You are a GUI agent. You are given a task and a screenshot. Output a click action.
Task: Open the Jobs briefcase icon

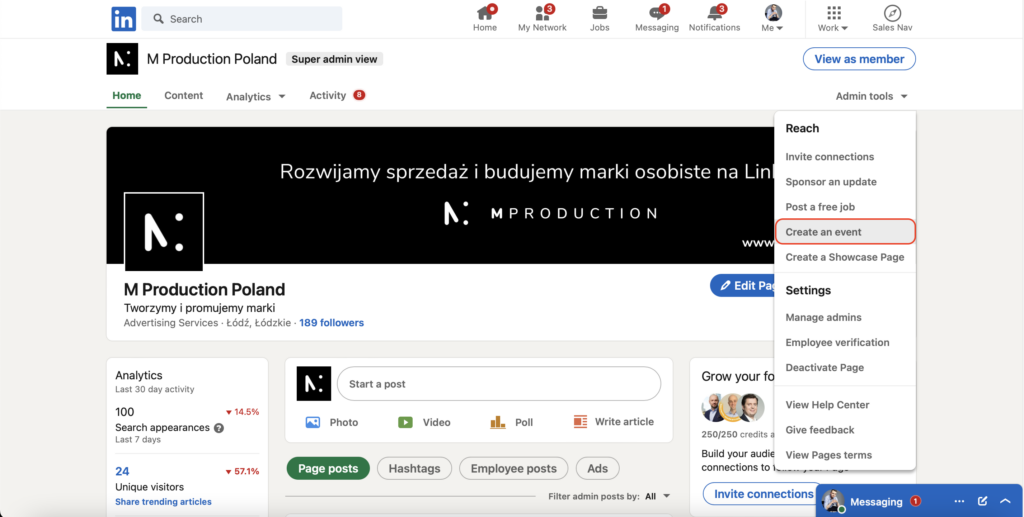click(x=599, y=13)
